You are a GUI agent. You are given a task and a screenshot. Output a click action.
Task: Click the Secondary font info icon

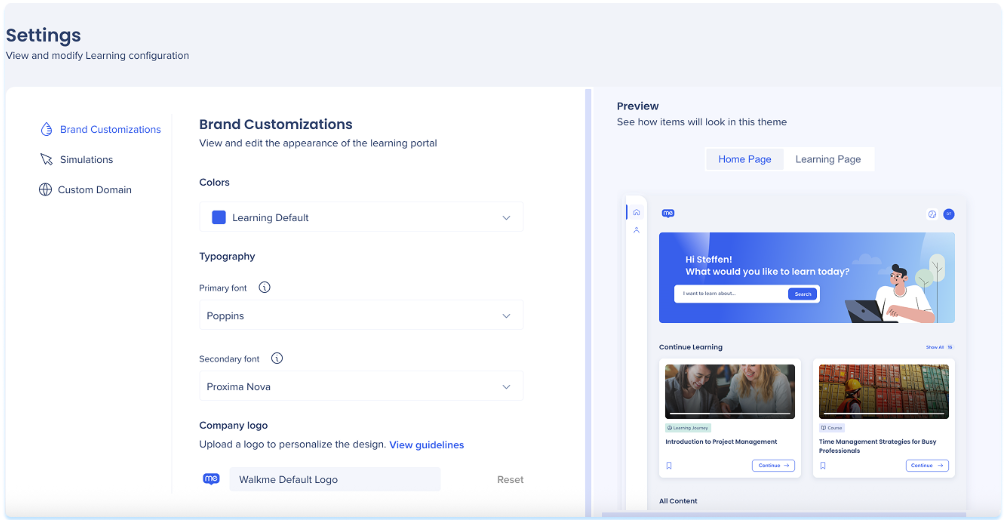277,358
